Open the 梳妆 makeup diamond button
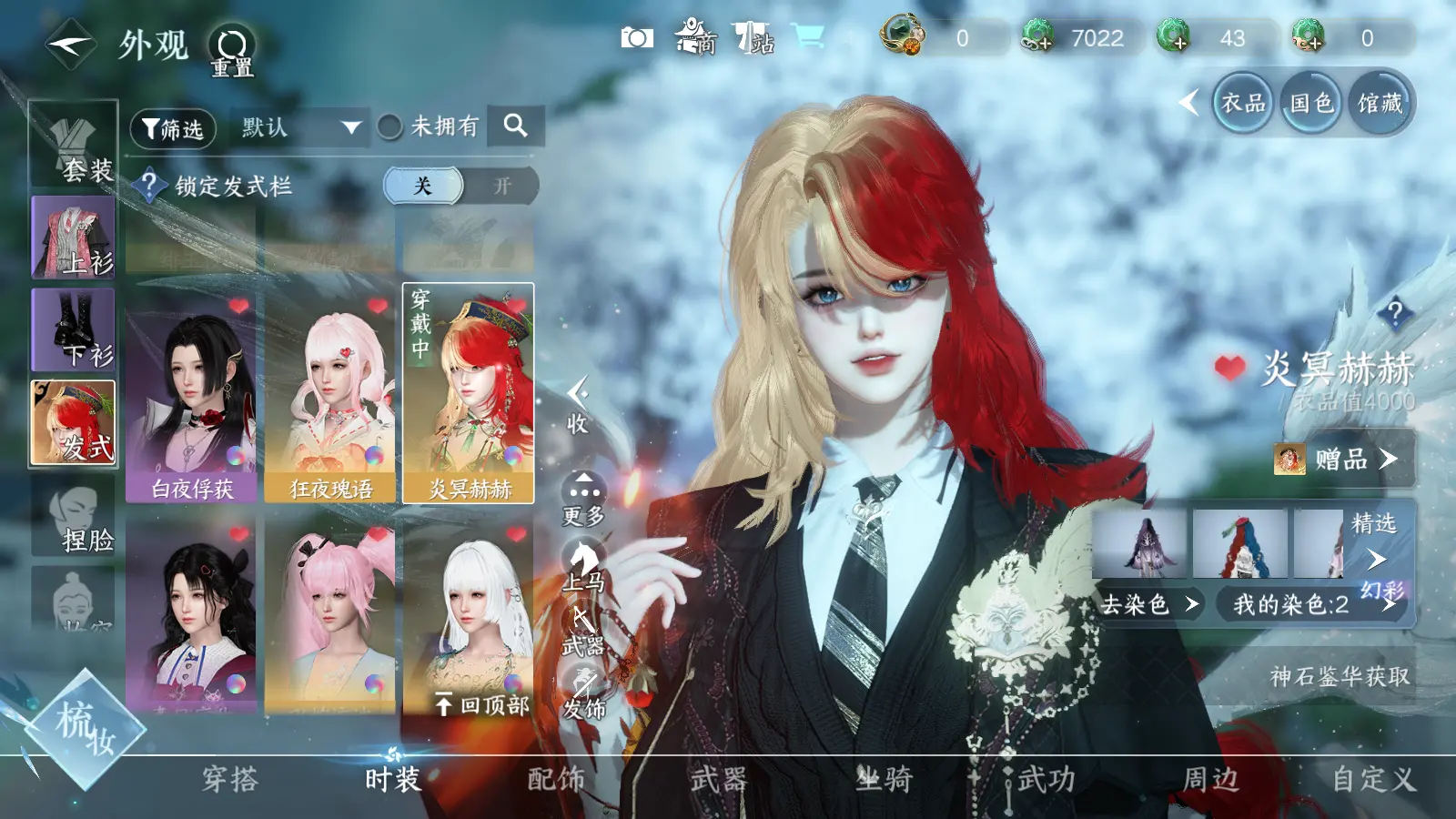The width and height of the screenshot is (1456, 819). point(84,729)
